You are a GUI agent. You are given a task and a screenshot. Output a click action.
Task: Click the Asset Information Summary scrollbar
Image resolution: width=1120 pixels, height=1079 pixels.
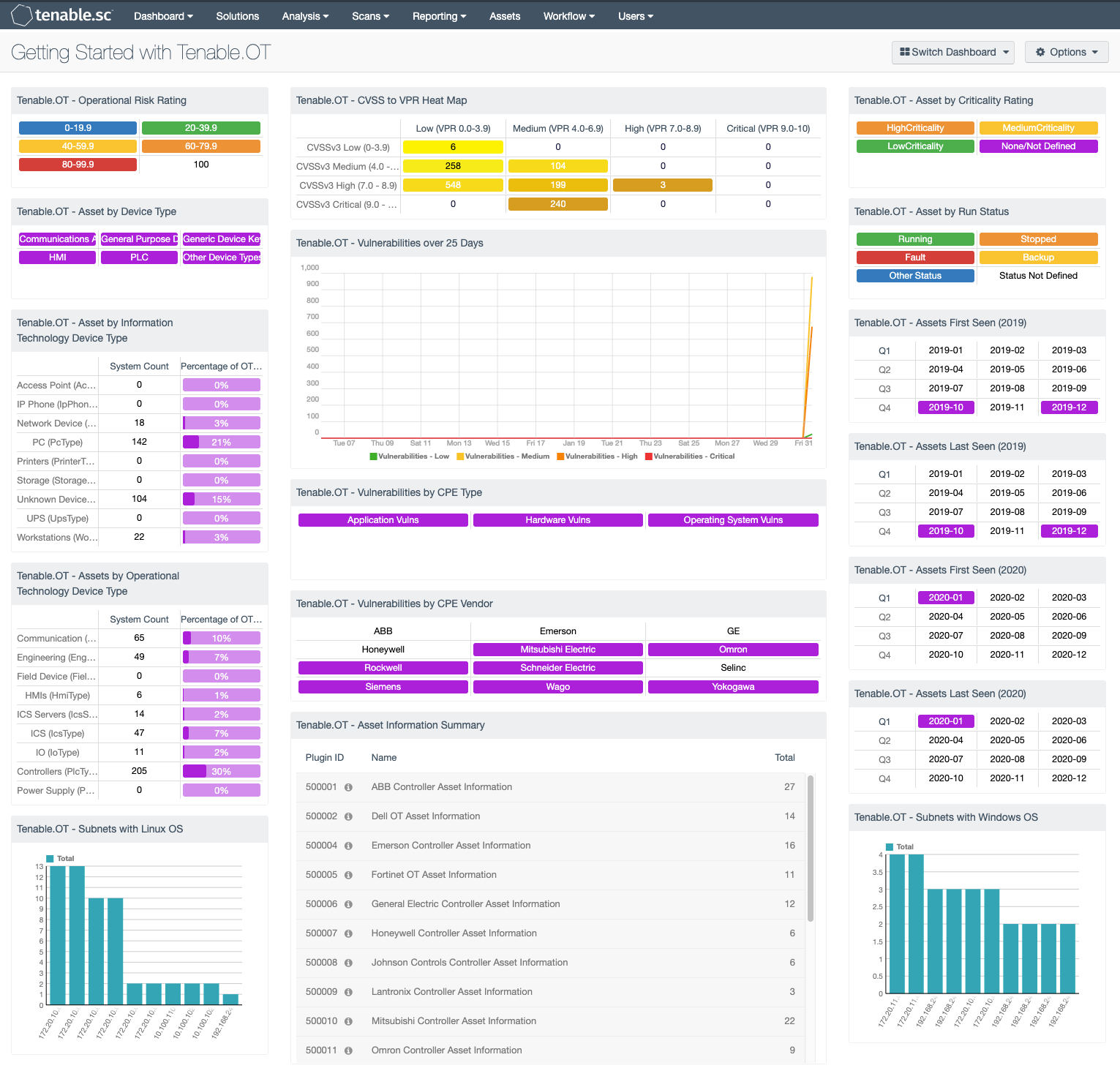tap(811, 849)
